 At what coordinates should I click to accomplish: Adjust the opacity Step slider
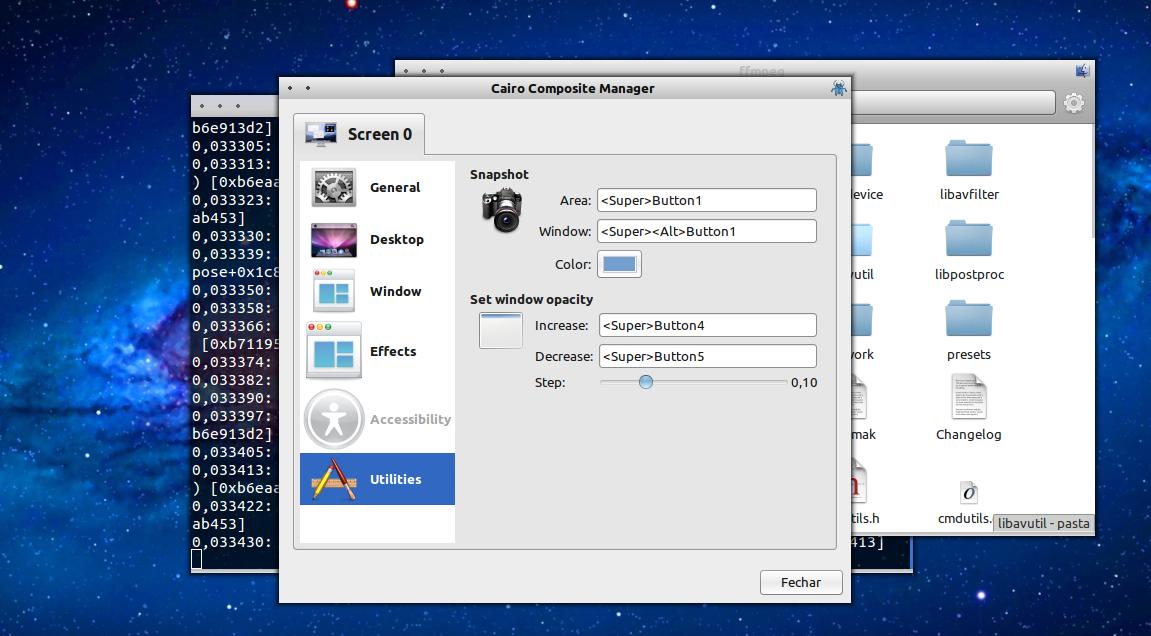[645, 382]
